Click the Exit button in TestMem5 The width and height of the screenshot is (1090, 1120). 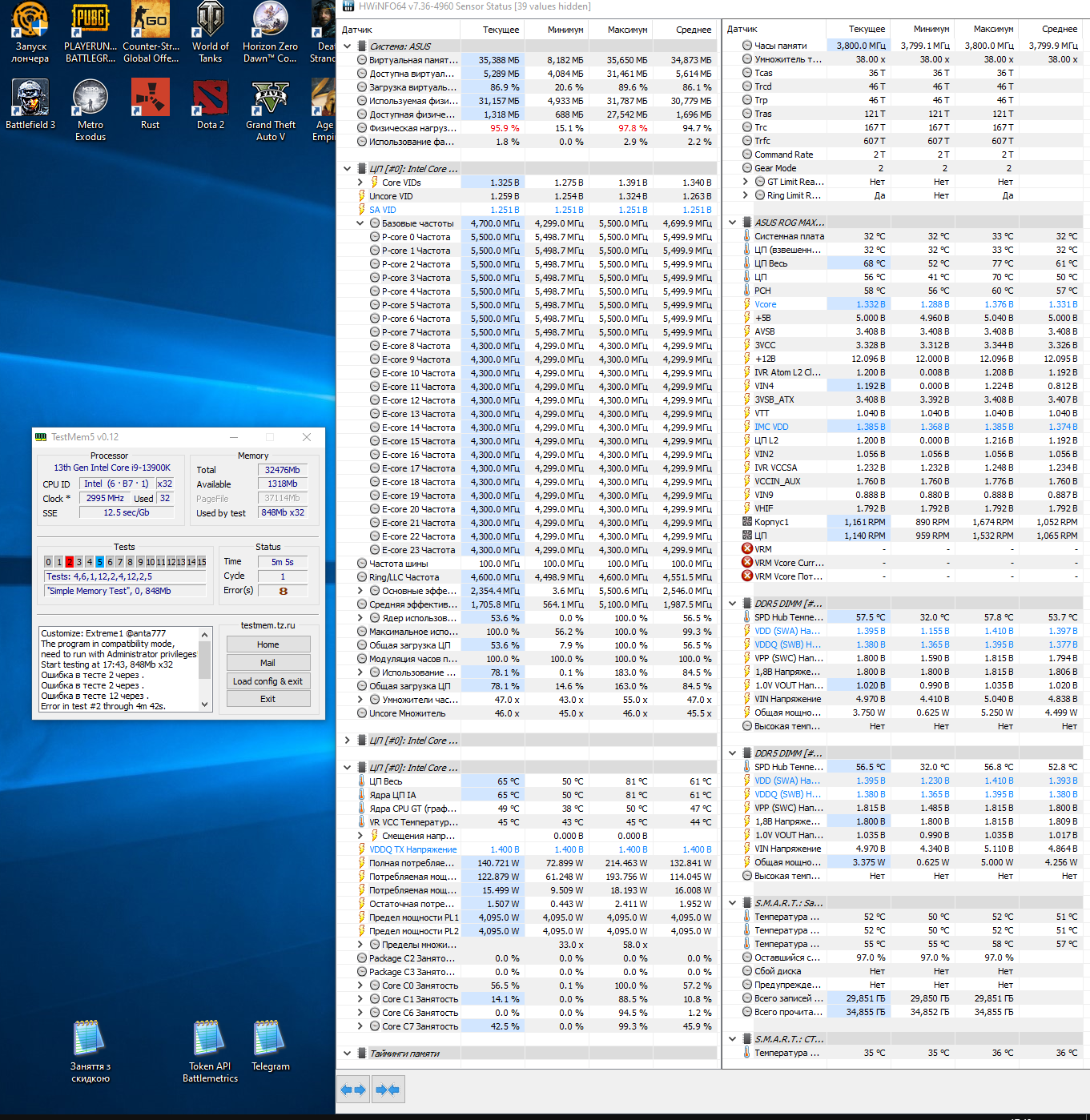(x=268, y=699)
